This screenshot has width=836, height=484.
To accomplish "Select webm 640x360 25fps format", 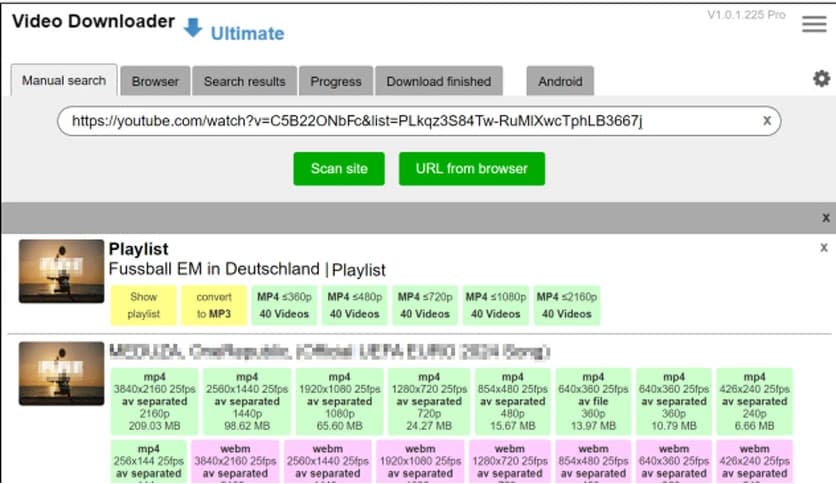I will point(674,462).
